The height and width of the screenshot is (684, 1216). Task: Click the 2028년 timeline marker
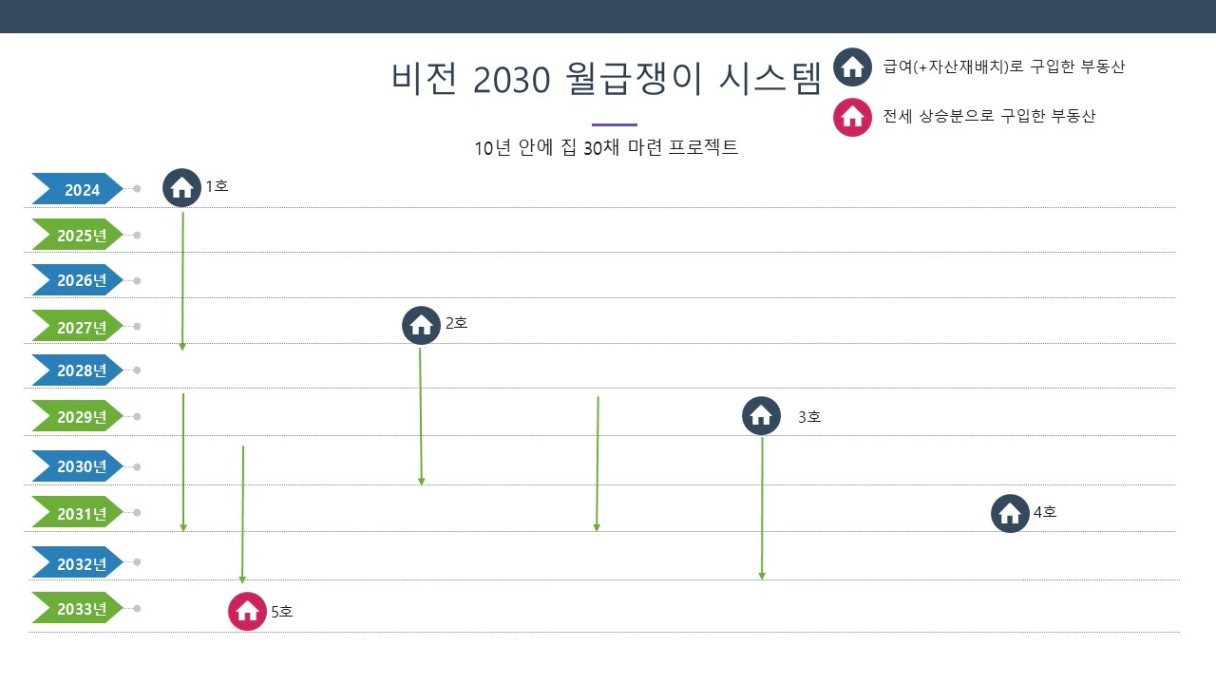coord(78,370)
